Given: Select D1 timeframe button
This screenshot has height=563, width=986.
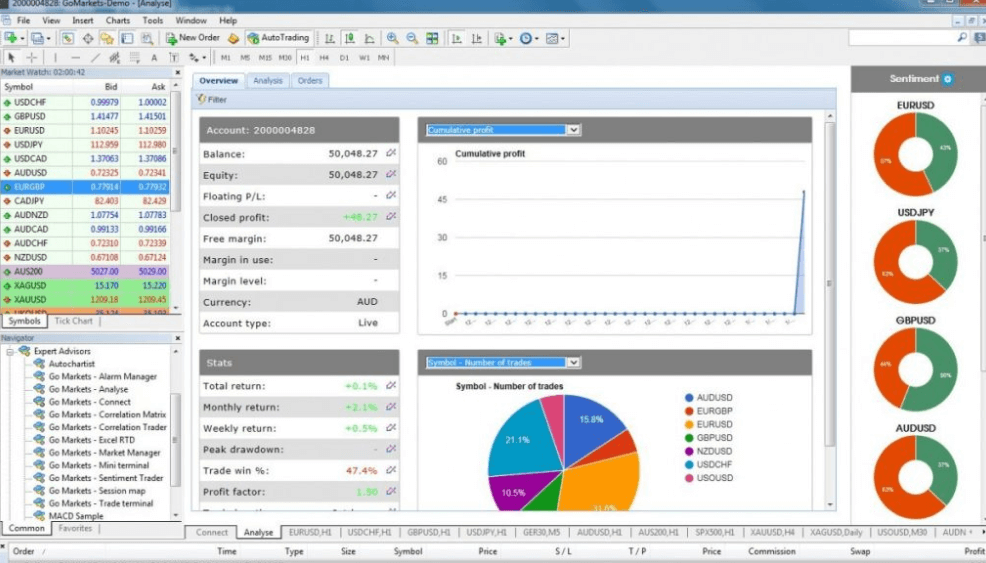Looking at the screenshot, I should coord(344,57).
